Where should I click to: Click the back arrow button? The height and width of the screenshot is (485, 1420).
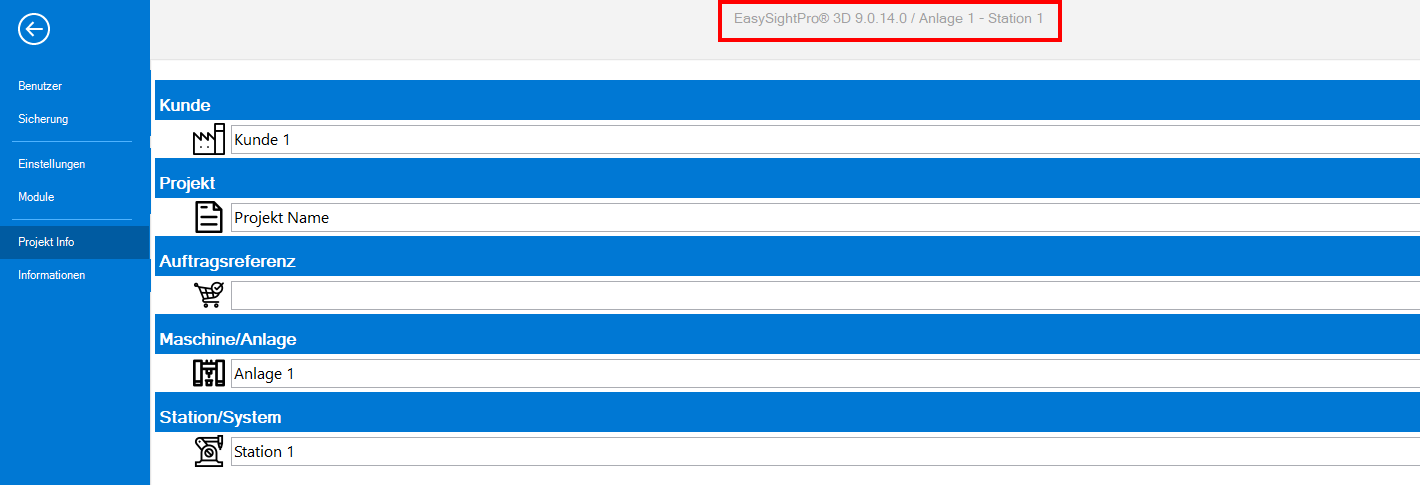point(34,30)
